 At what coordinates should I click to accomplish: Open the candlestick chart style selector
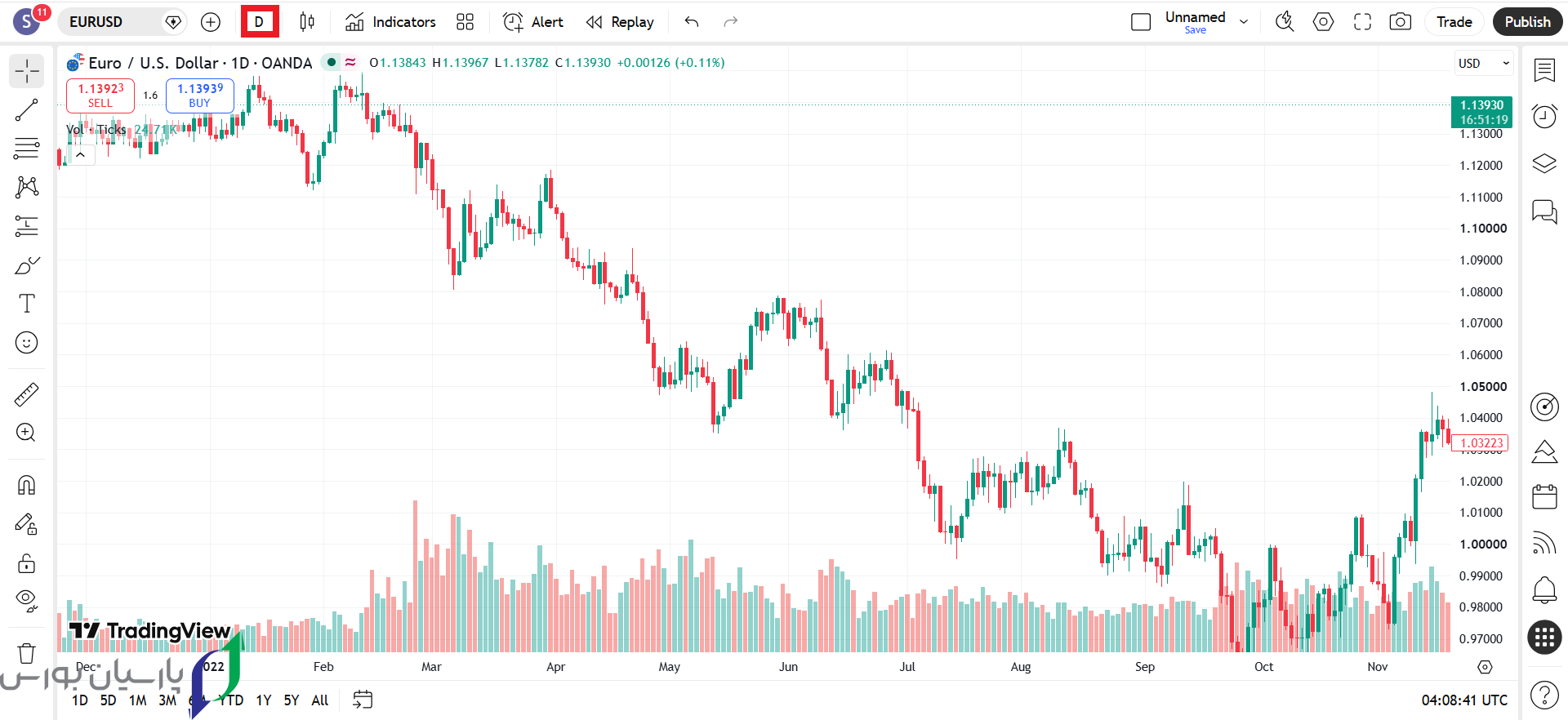click(307, 22)
